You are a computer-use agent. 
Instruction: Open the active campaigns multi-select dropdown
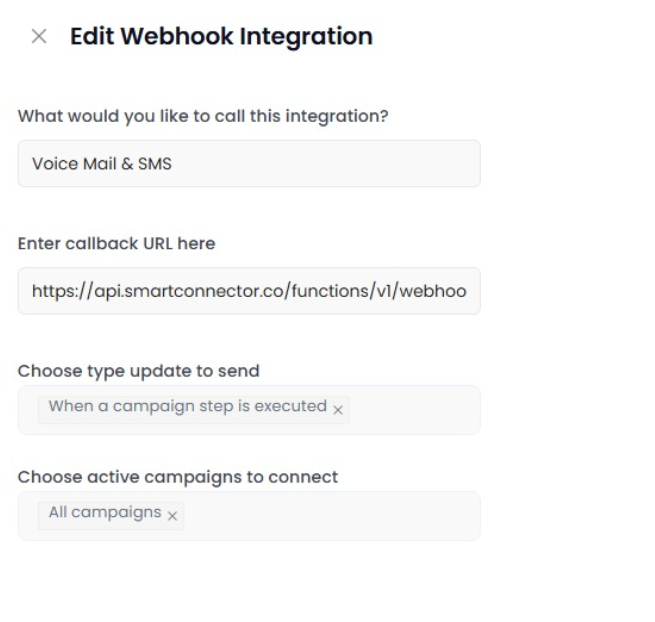pos(249,516)
